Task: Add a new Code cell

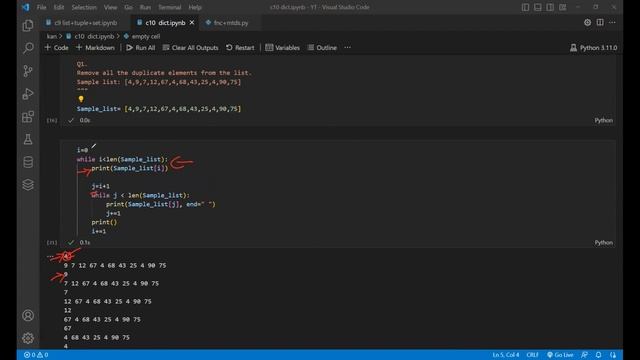Action: (56, 48)
